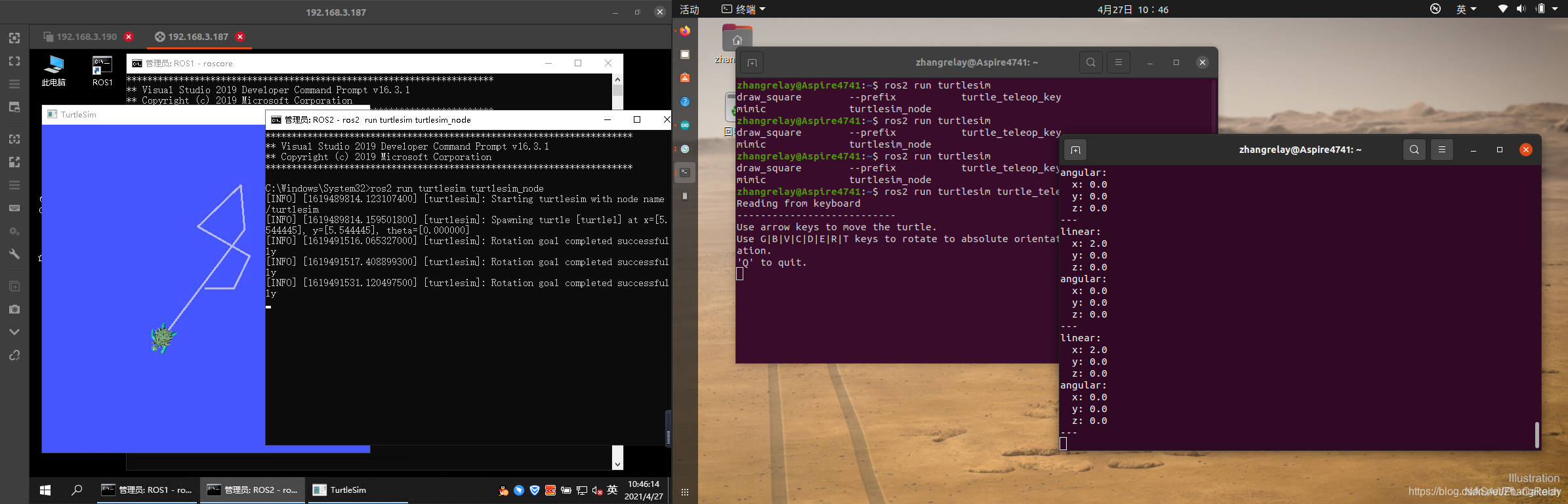Open the Windows clock showing 10:46:14
This screenshot has width=1568, height=504.
coord(644,490)
